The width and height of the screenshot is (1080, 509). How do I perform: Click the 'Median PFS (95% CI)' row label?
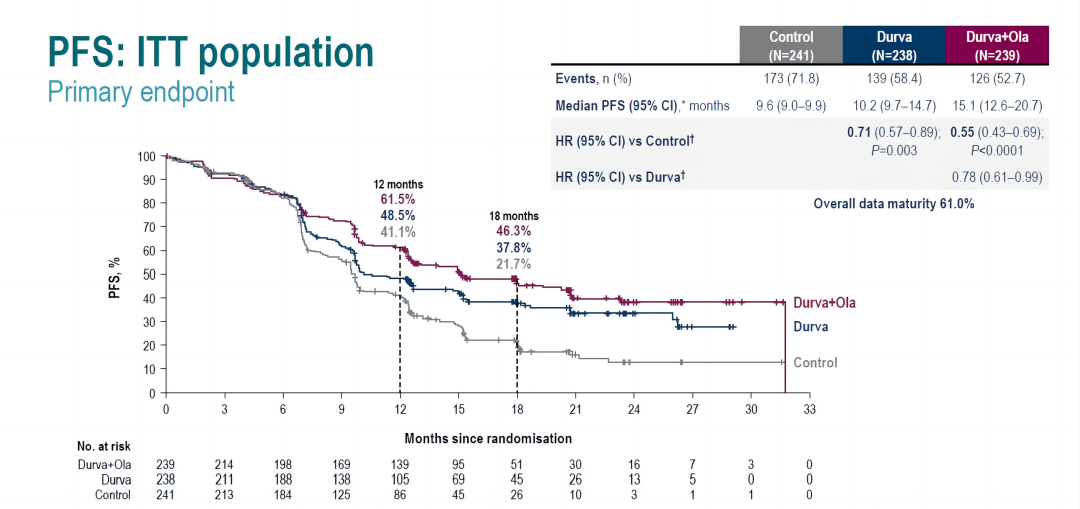click(642, 106)
